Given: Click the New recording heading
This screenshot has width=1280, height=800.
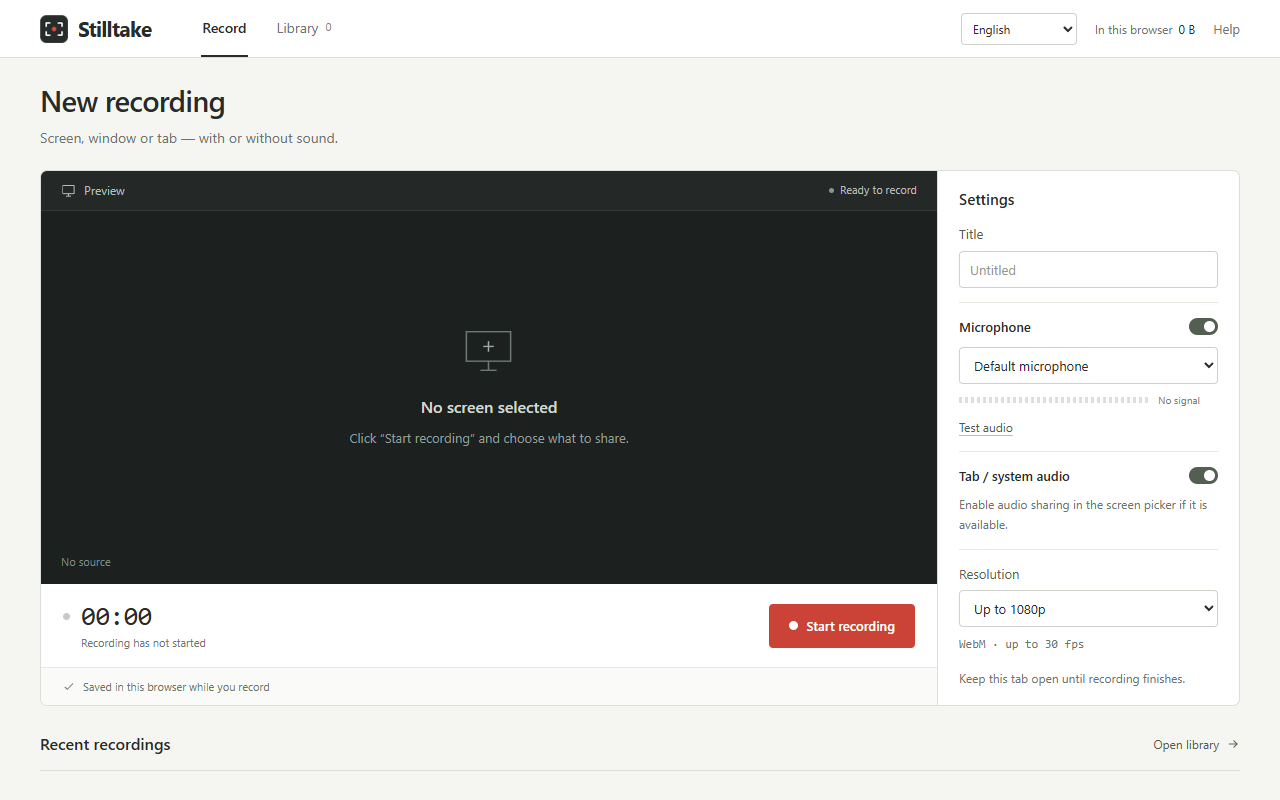Looking at the screenshot, I should (133, 102).
